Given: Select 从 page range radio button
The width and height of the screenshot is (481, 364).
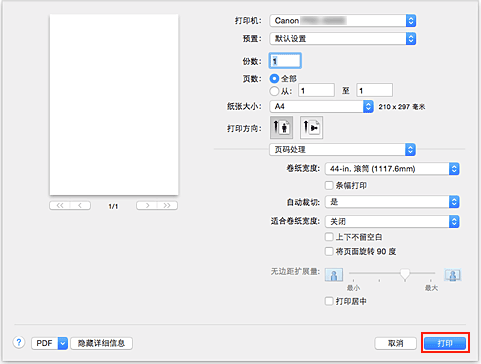Looking at the screenshot, I should point(274,91).
